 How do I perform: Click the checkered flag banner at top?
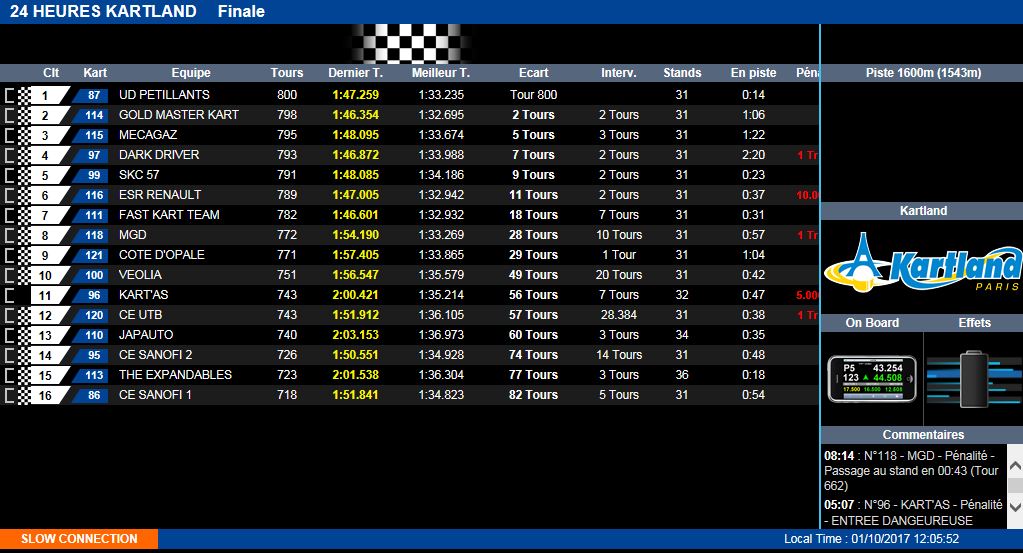[410, 44]
